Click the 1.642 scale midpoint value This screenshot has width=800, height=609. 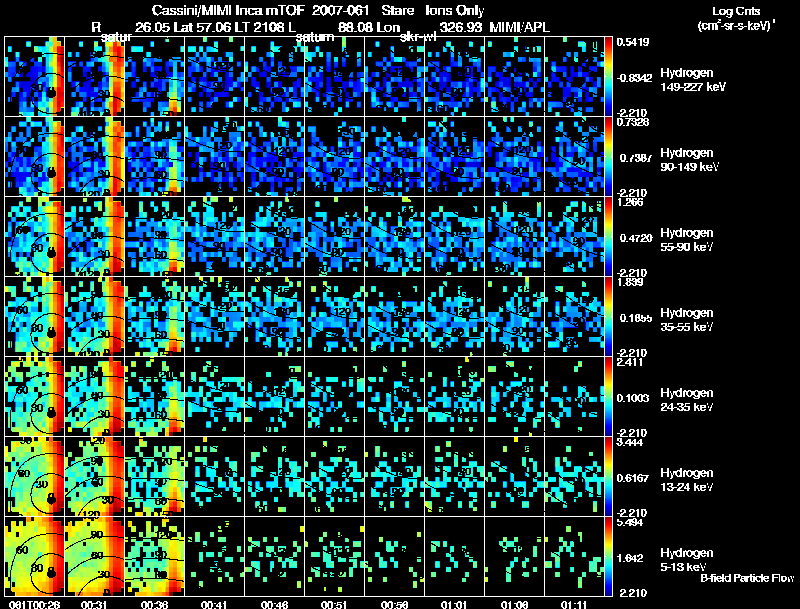coord(630,559)
